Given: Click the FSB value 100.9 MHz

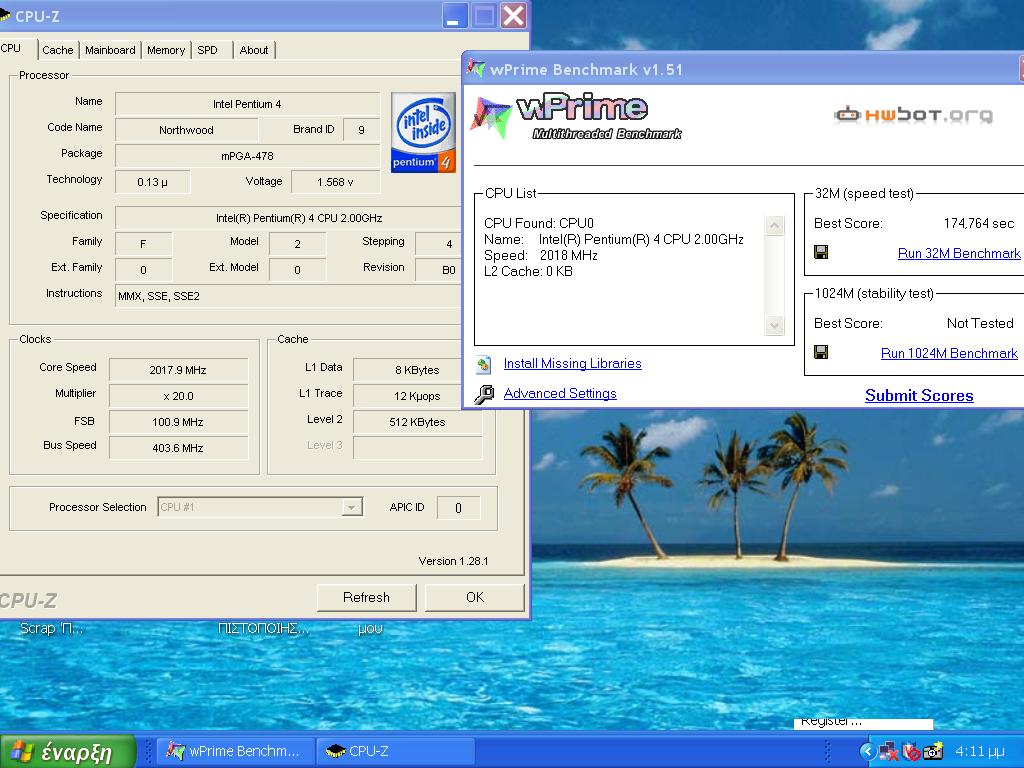Looking at the screenshot, I should click(x=178, y=422).
